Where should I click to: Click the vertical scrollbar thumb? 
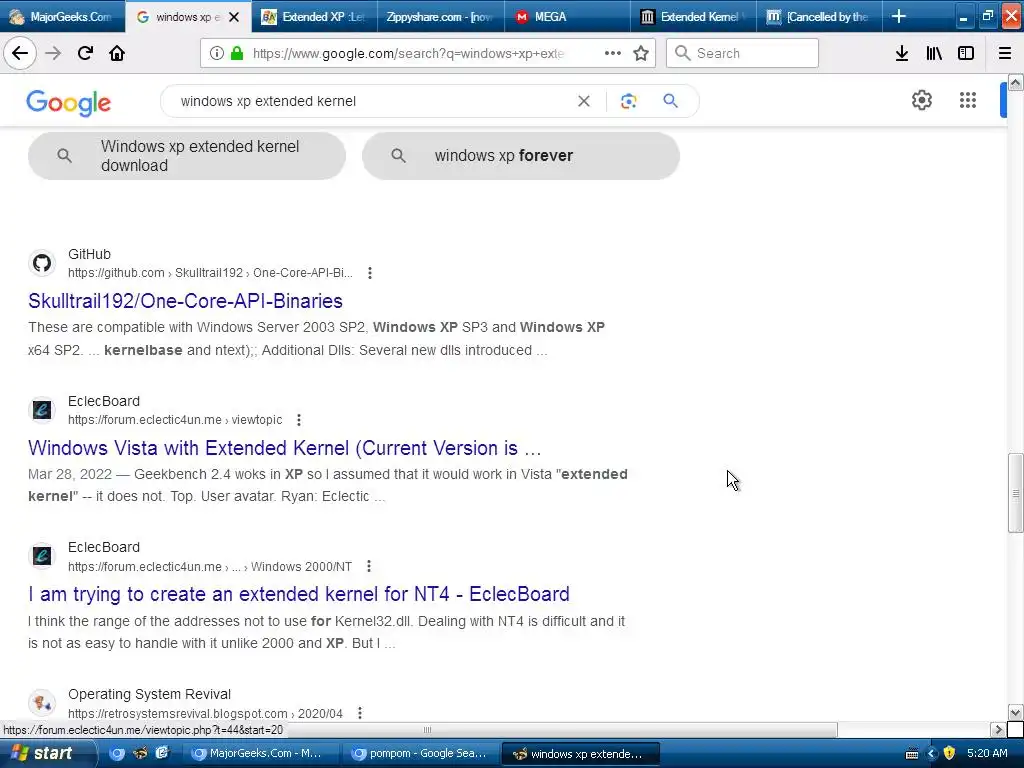[x=1015, y=493]
